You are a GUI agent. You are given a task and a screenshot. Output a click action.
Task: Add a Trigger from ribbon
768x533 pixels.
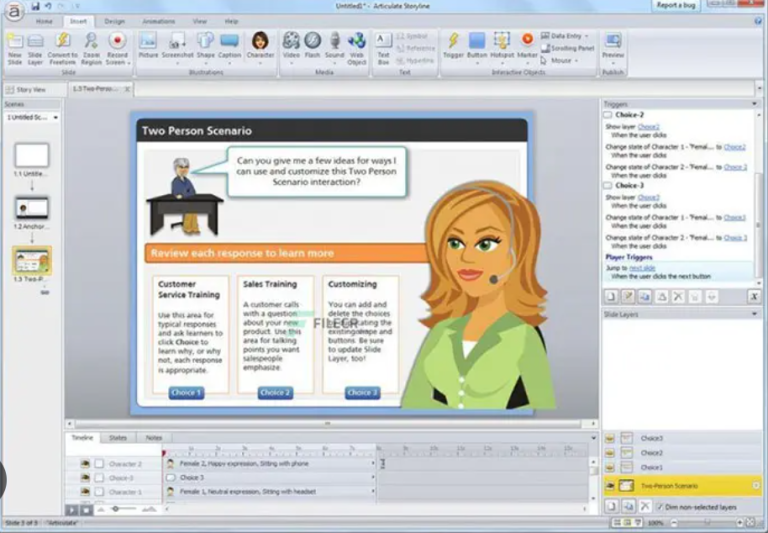453,46
